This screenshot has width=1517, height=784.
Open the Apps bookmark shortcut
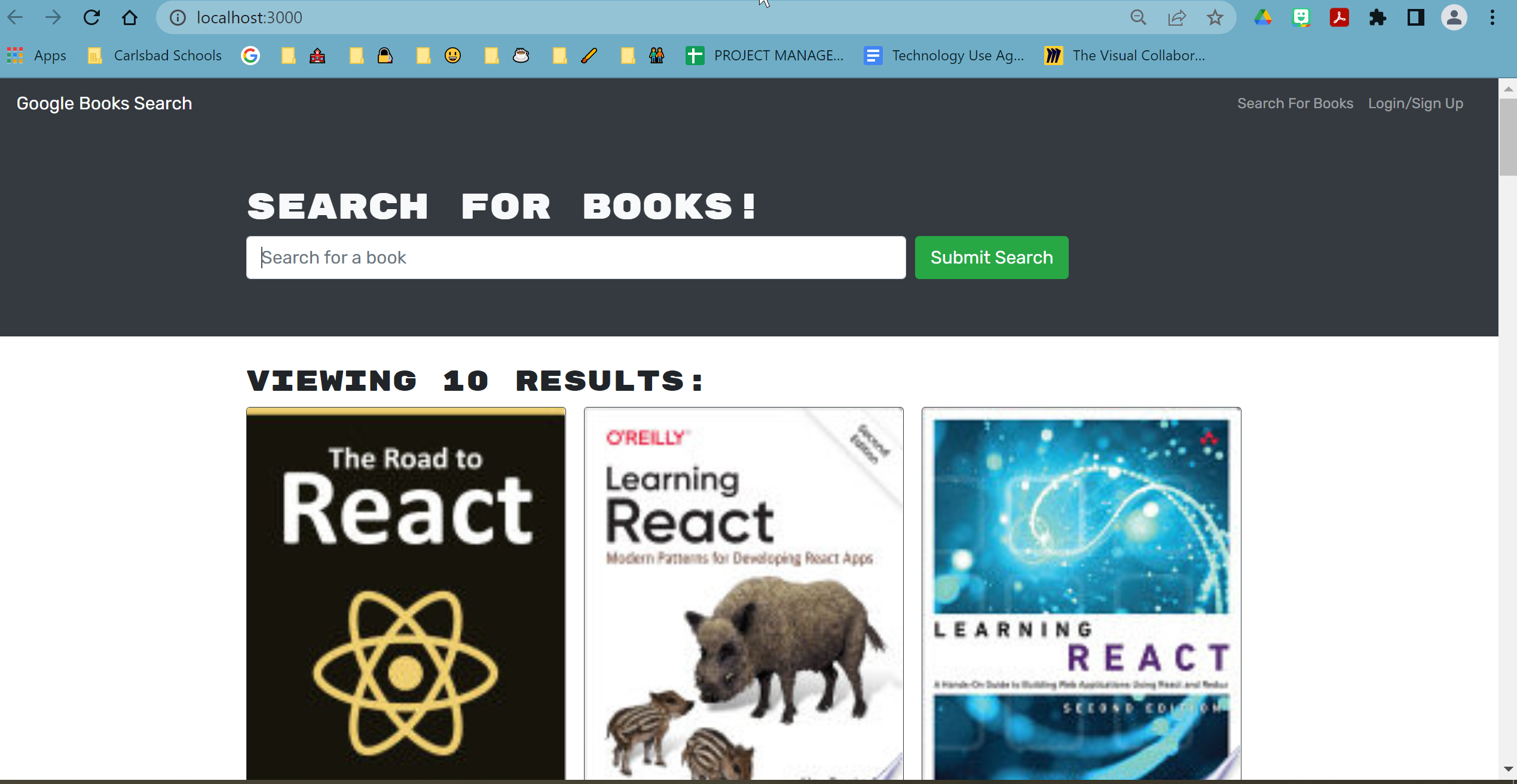pos(37,56)
